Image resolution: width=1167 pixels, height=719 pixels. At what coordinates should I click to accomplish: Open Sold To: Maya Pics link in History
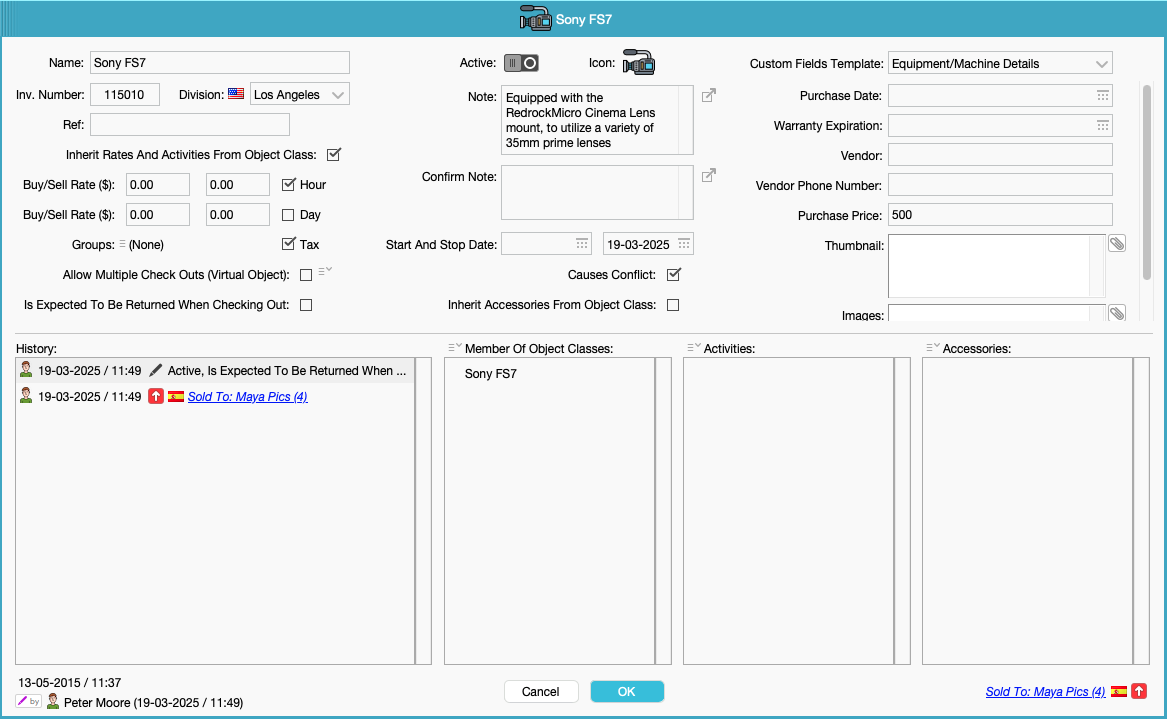[x=247, y=397]
